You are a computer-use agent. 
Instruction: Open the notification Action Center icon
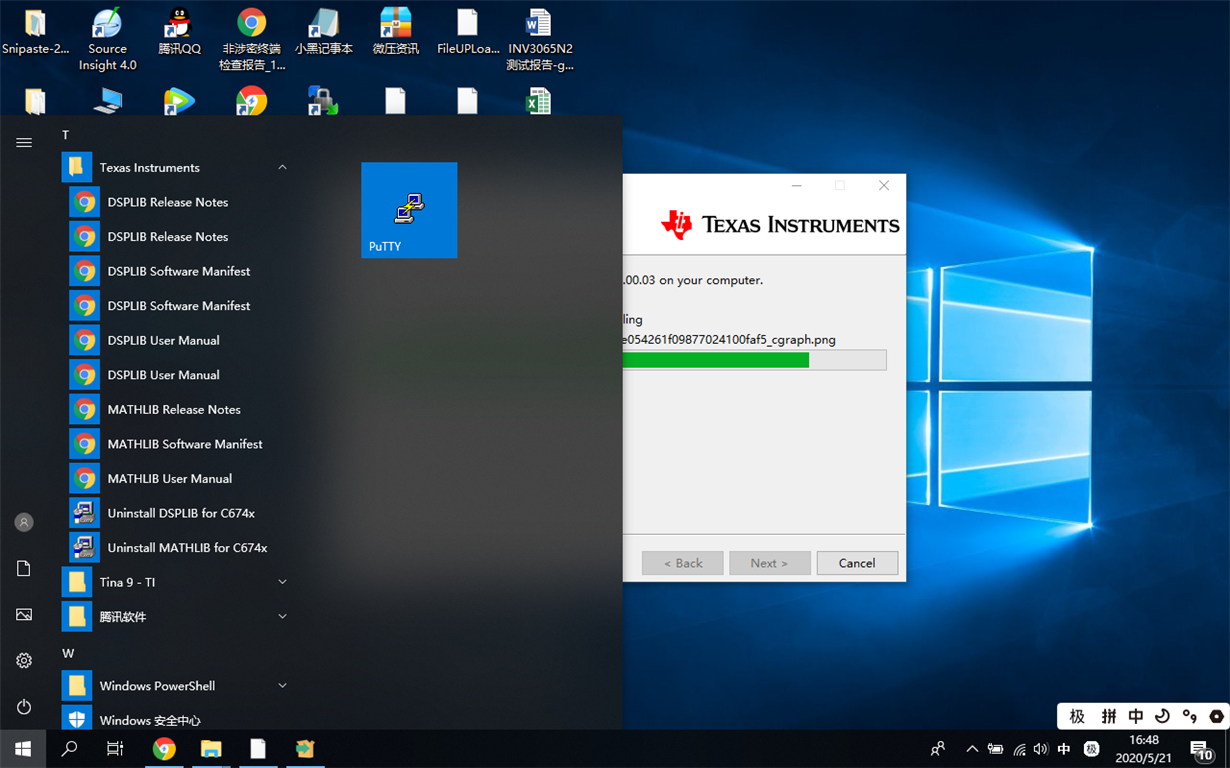coord(1201,749)
